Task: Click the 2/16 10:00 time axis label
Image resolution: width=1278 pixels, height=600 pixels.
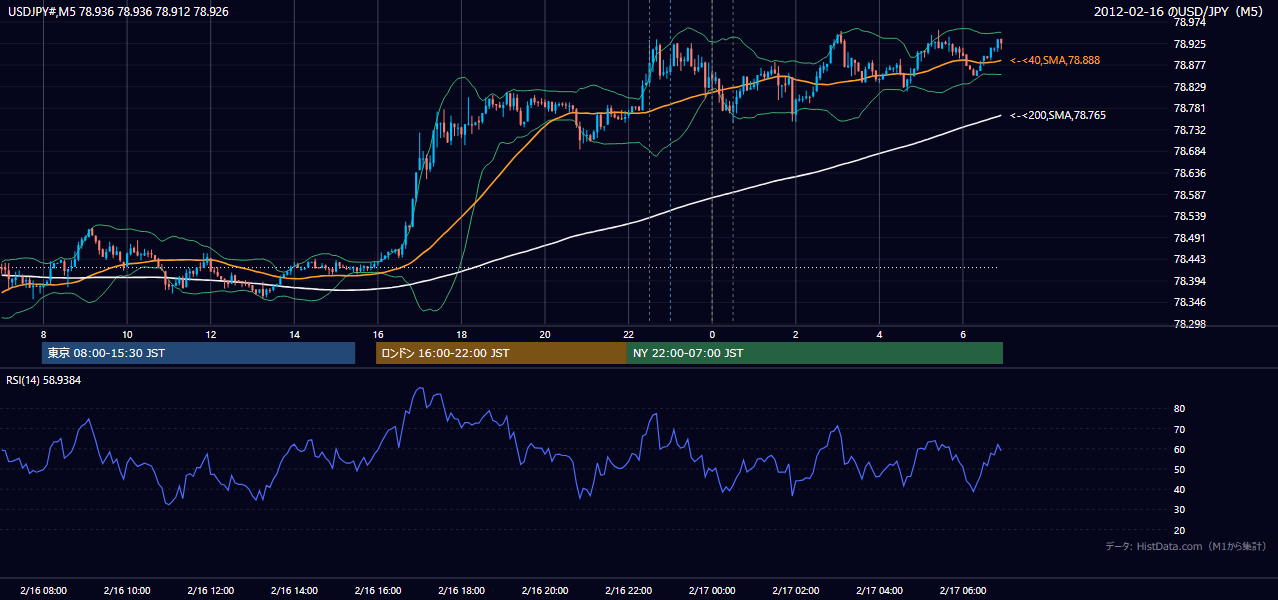Action: click(127, 590)
